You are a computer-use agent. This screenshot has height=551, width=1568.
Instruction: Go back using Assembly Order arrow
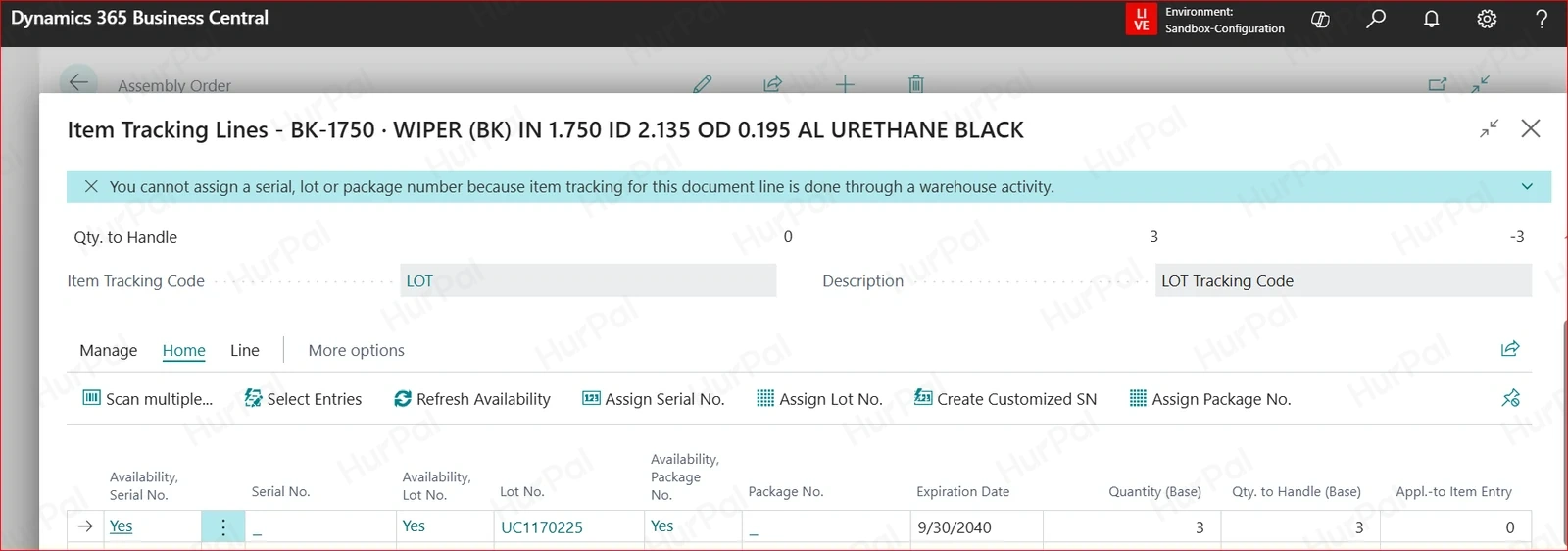78,82
